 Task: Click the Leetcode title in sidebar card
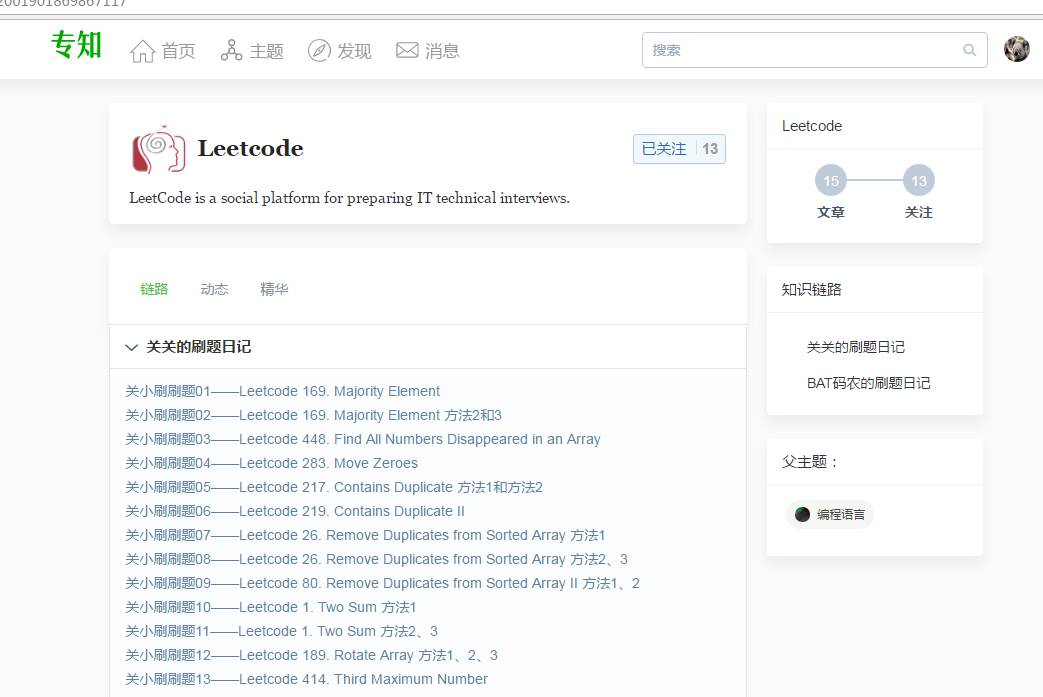pos(812,126)
